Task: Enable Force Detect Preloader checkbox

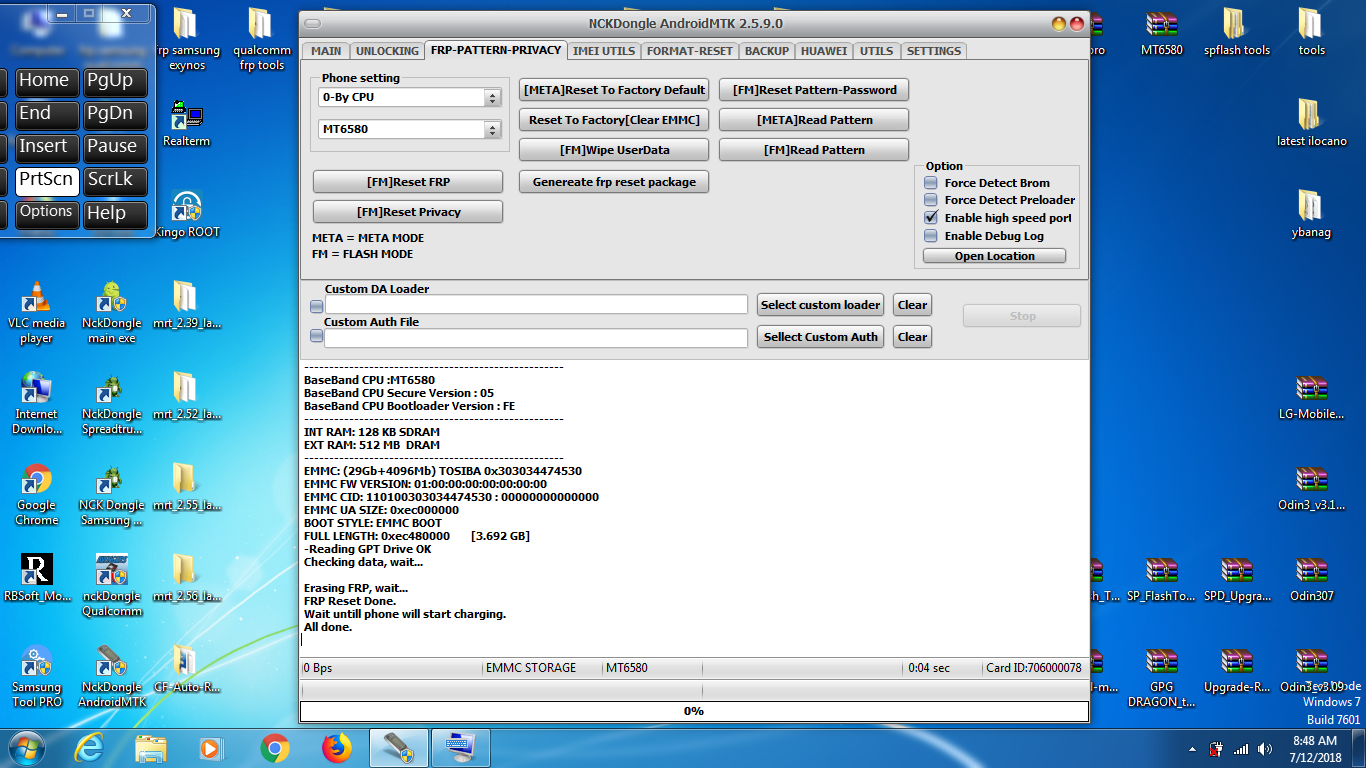Action: pyautogui.click(x=931, y=200)
